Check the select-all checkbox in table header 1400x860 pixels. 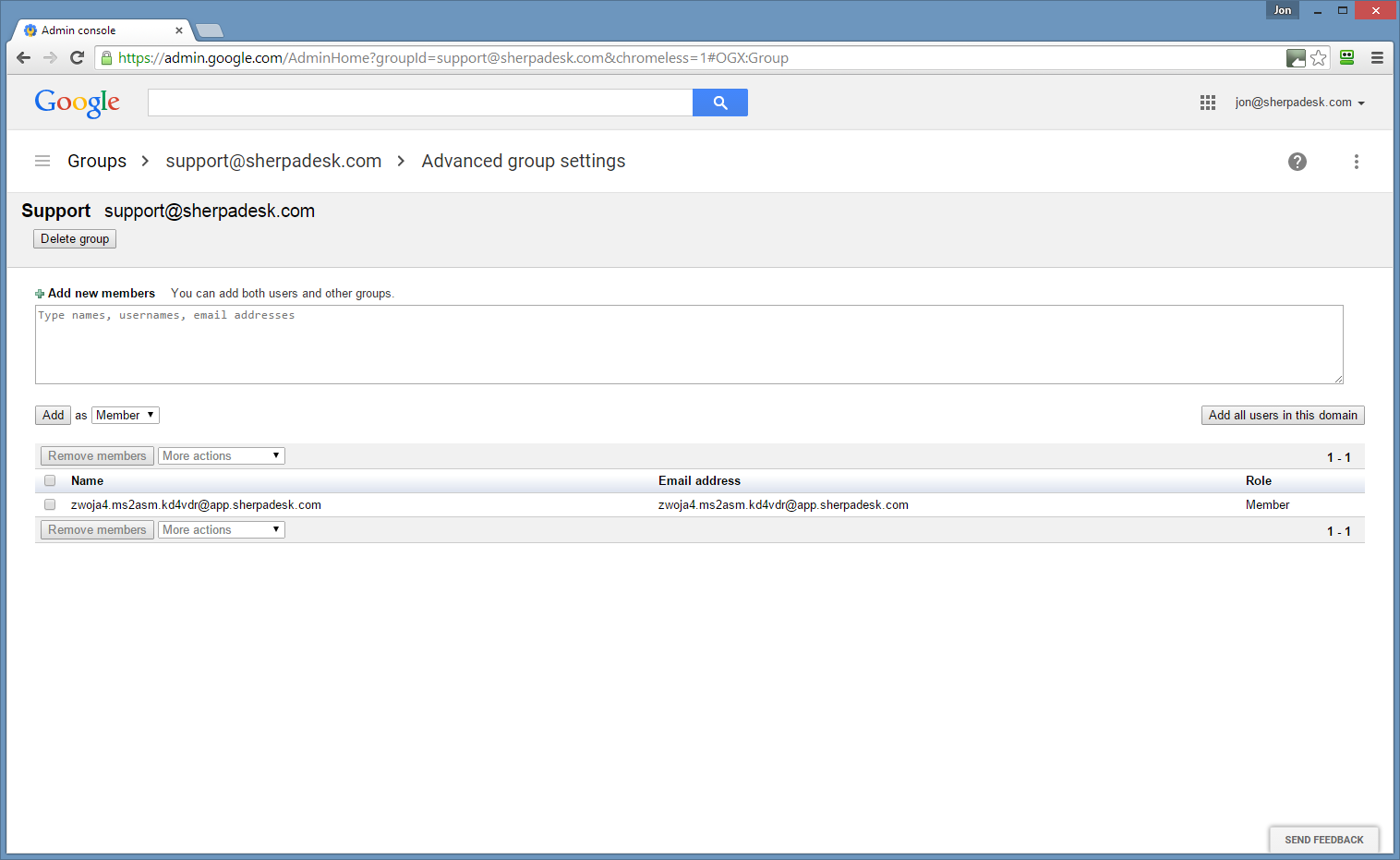coord(49,480)
